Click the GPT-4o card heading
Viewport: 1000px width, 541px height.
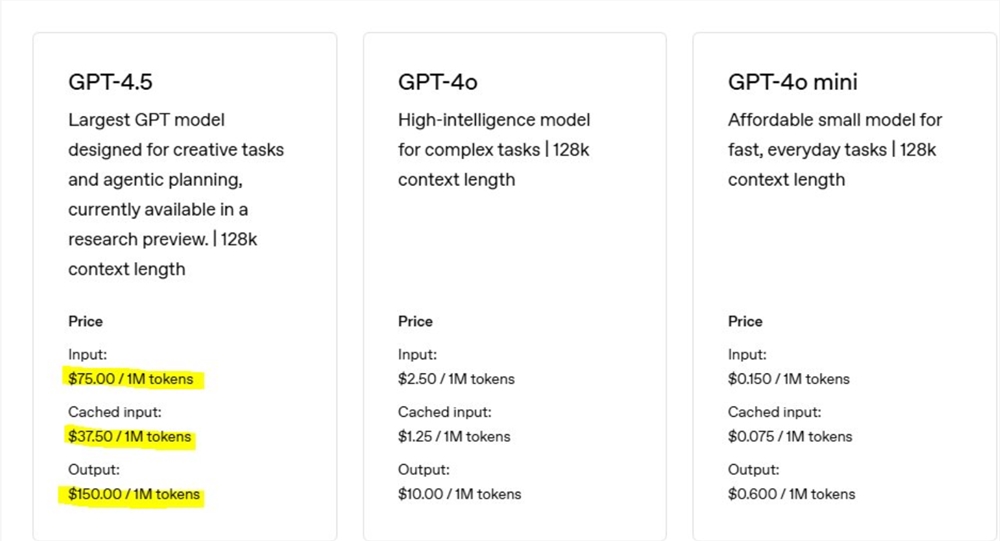coord(438,82)
